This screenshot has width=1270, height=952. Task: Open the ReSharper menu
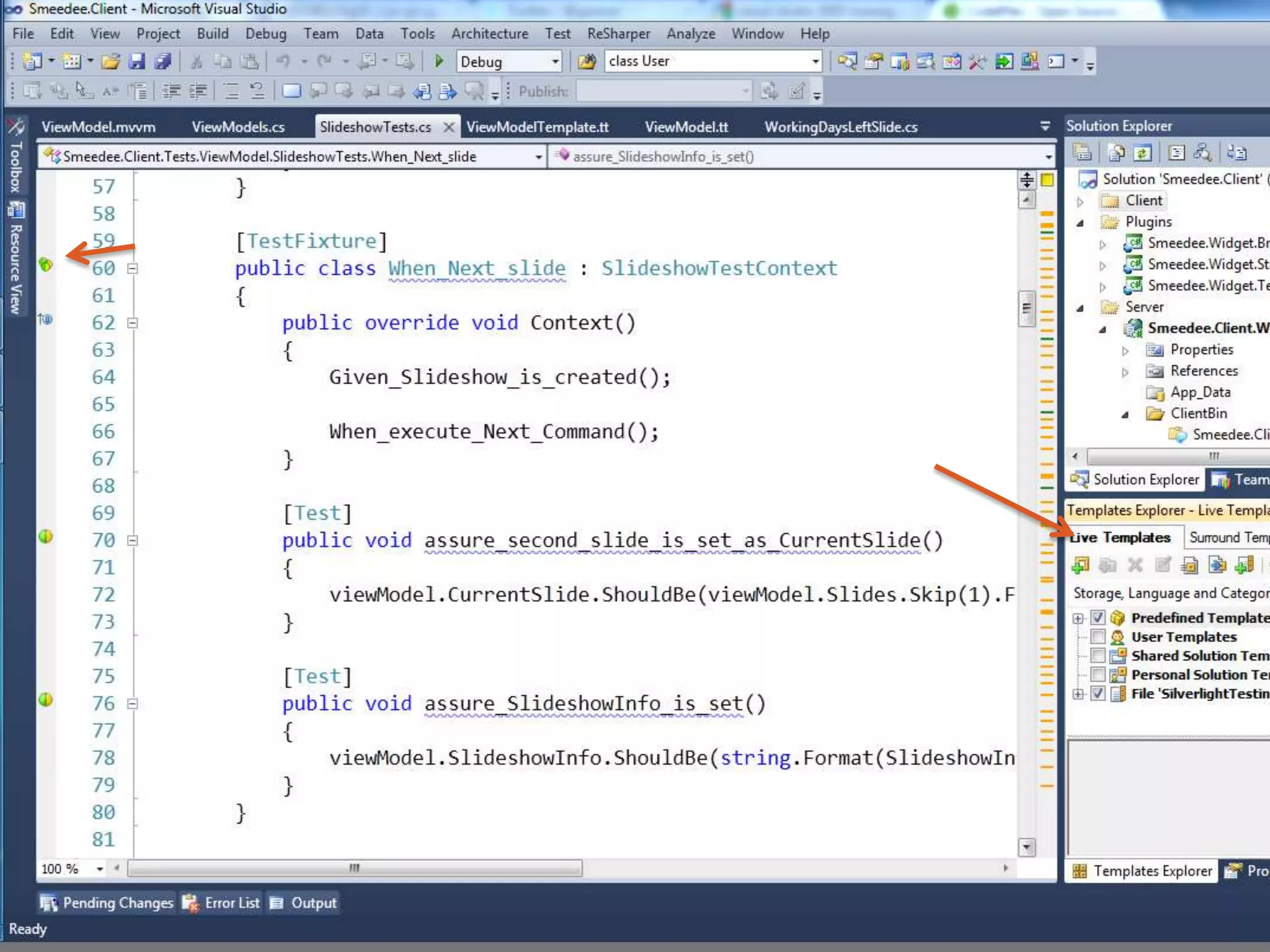(x=618, y=33)
